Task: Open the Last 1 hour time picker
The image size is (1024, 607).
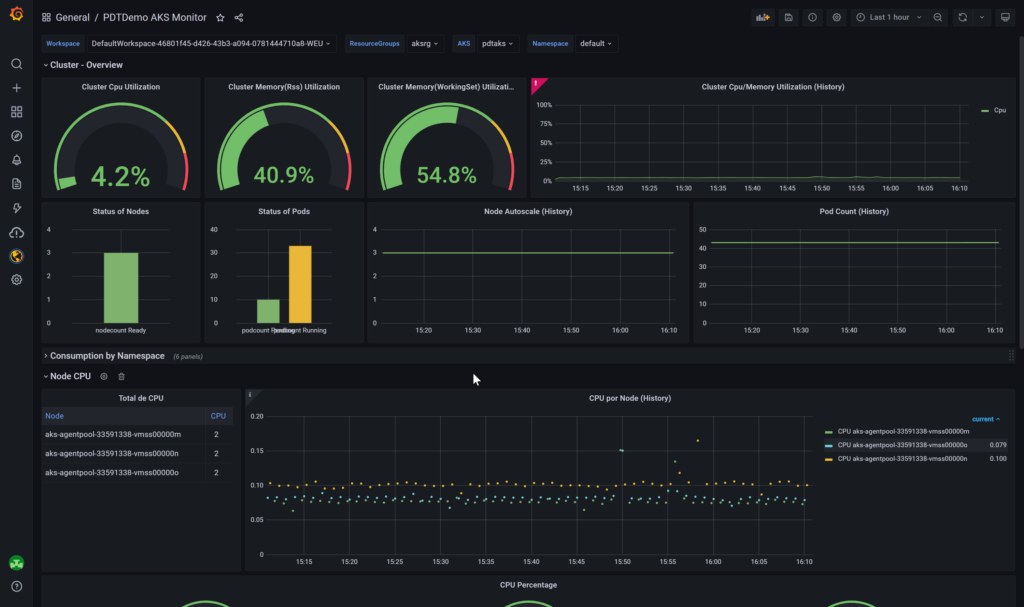Action: click(x=888, y=17)
